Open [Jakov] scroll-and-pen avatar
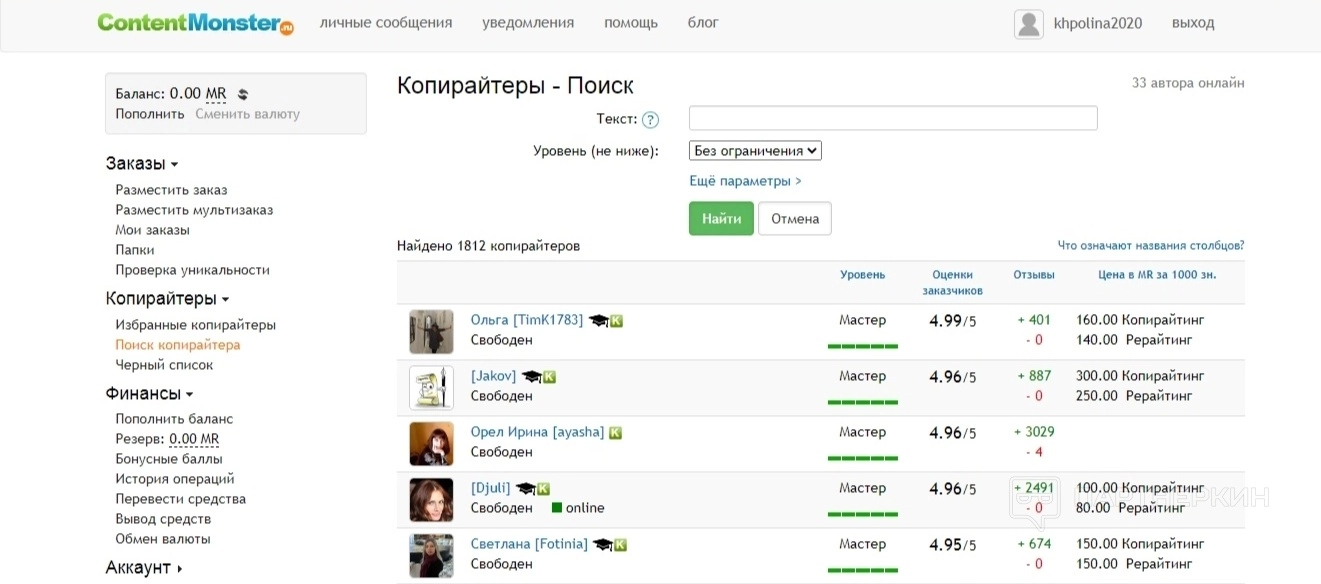 click(x=431, y=388)
